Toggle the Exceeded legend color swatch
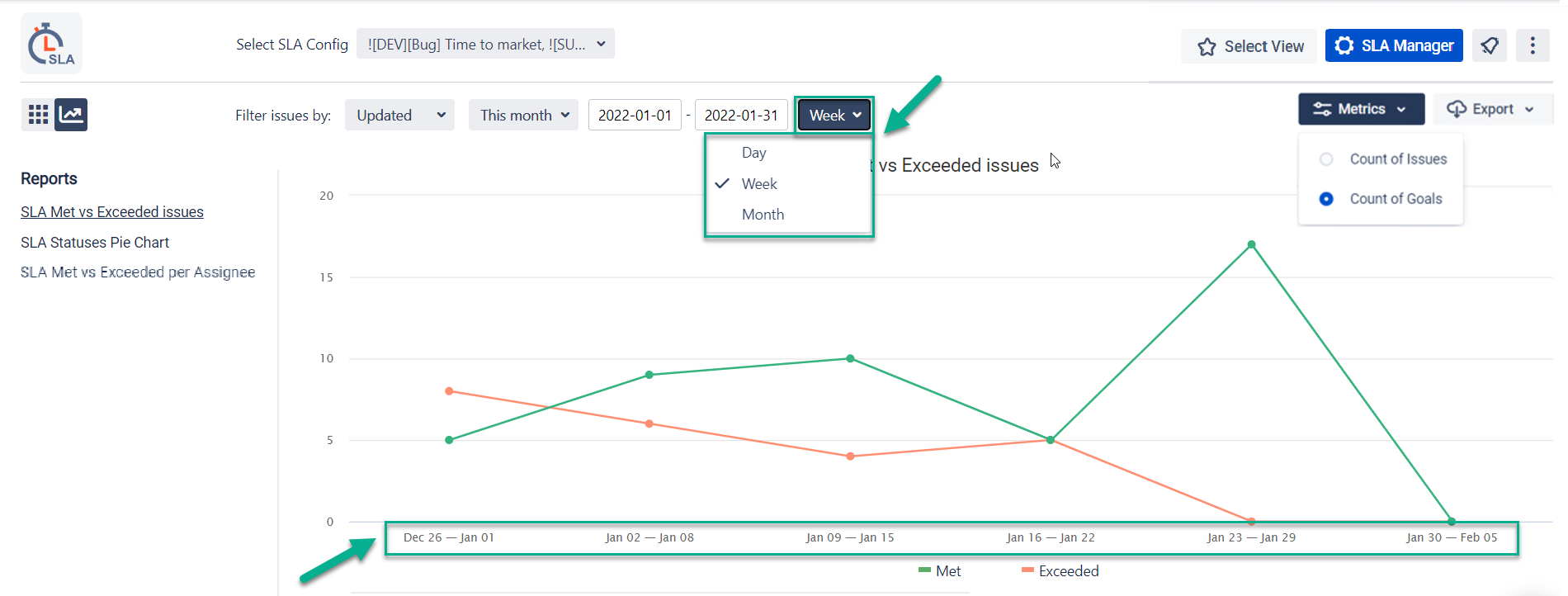Image resolution: width=1568 pixels, height=596 pixels. click(x=1027, y=570)
